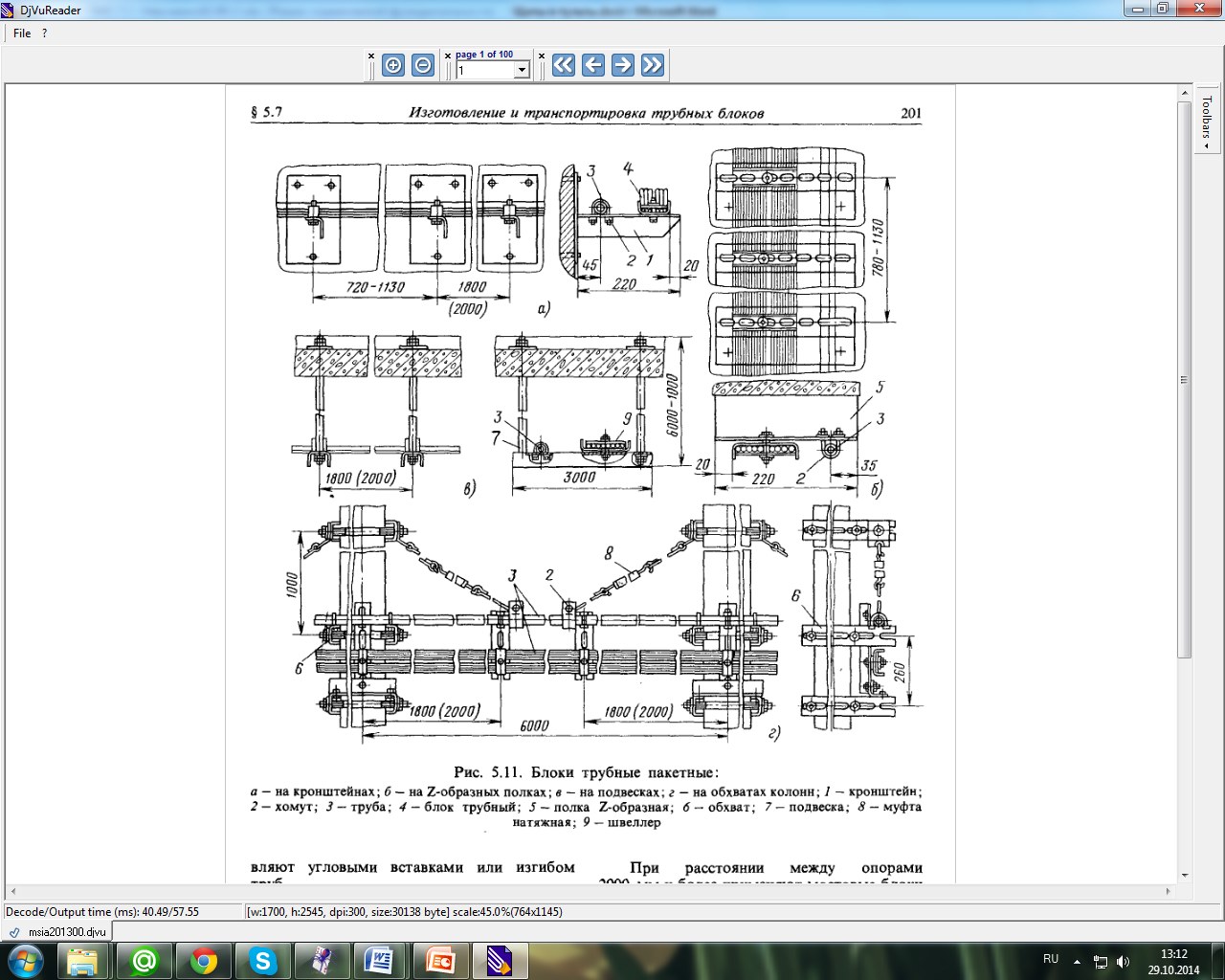Click the network tray icon

coord(1101,961)
